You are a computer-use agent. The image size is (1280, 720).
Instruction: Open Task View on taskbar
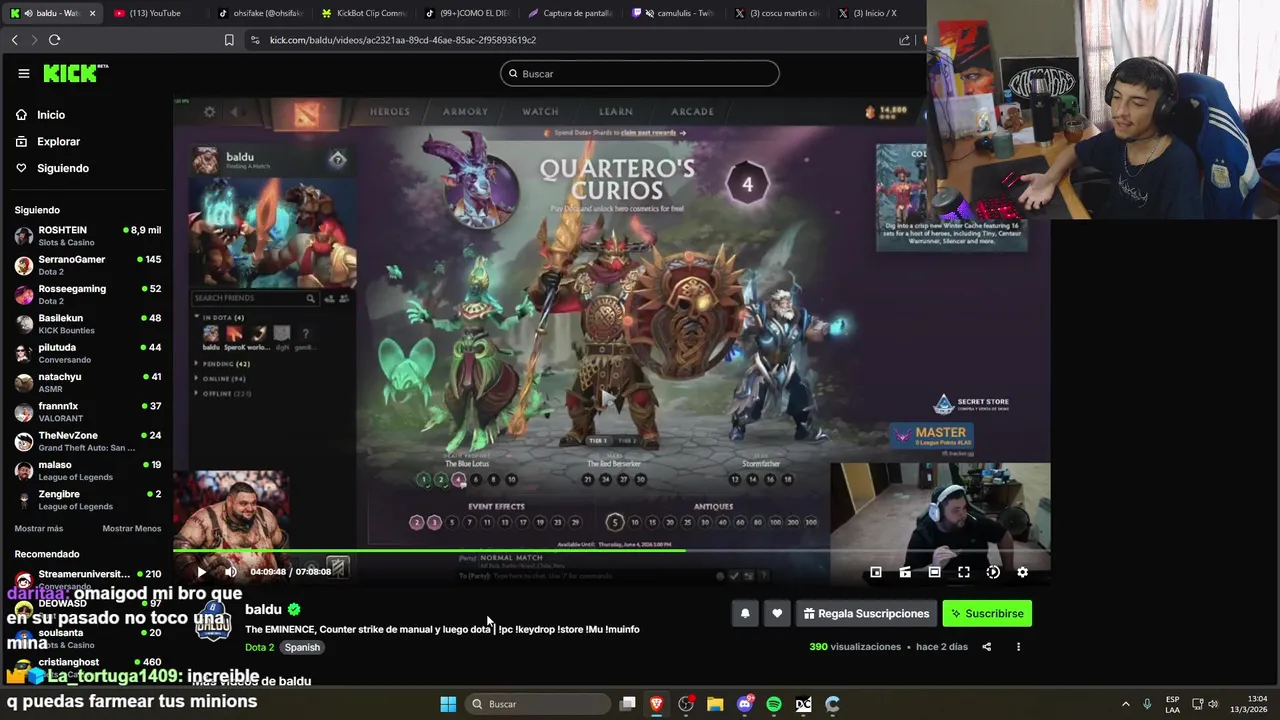(x=628, y=704)
